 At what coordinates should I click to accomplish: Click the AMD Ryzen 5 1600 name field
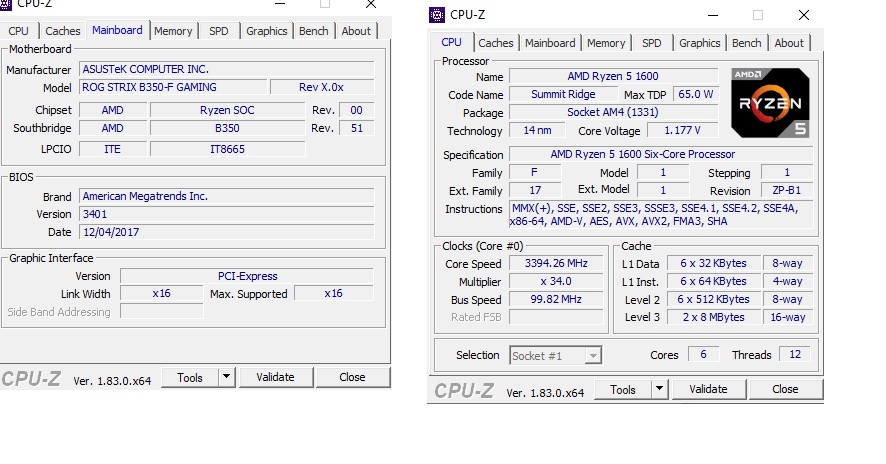[x=613, y=76]
